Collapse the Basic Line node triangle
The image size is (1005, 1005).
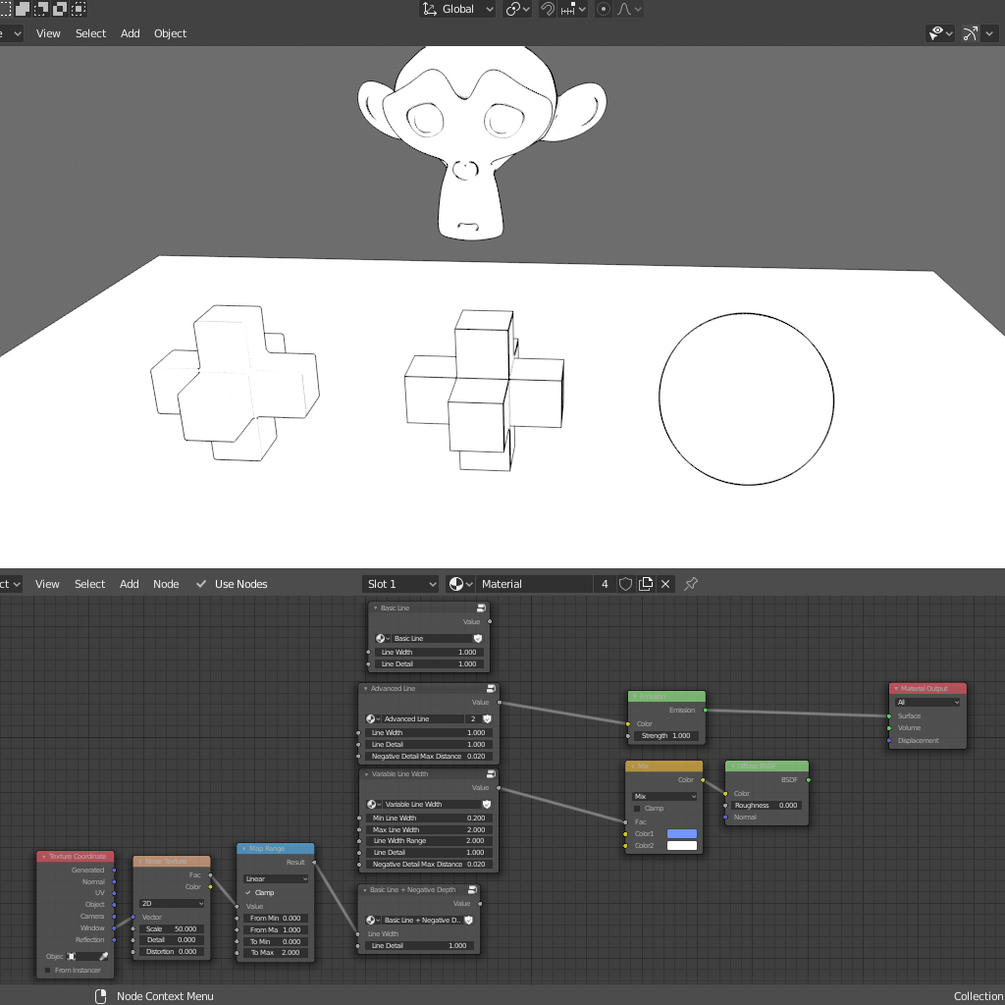(375, 608)
